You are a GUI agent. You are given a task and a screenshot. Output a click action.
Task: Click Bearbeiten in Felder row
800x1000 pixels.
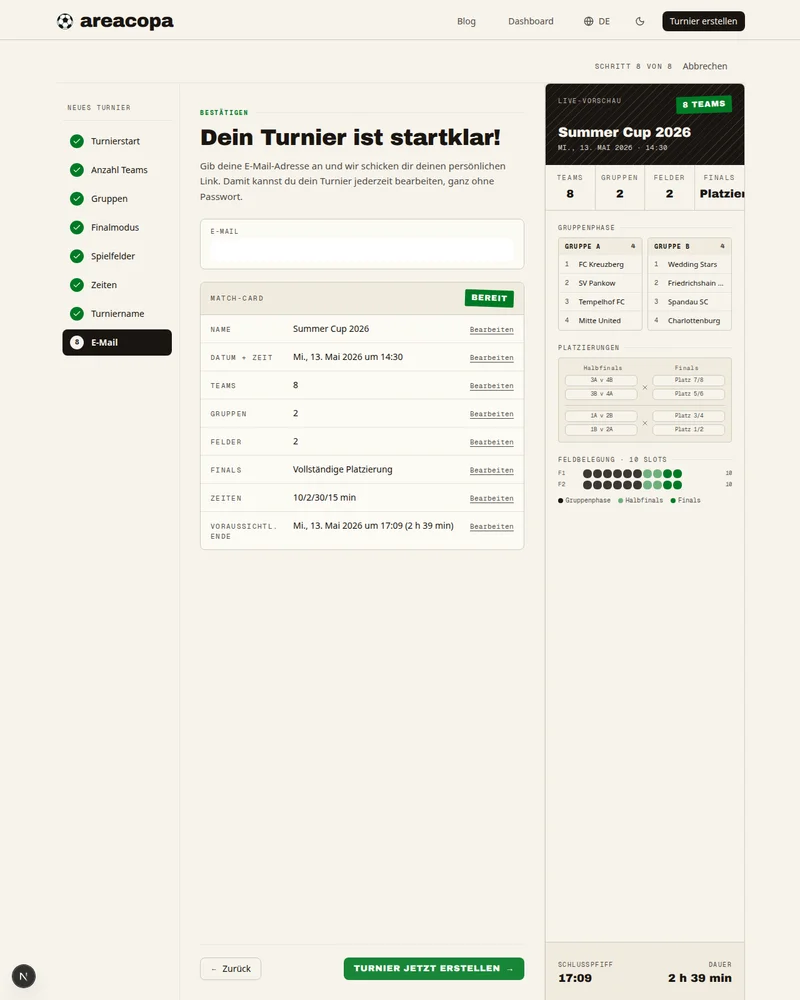pos(491,442)
